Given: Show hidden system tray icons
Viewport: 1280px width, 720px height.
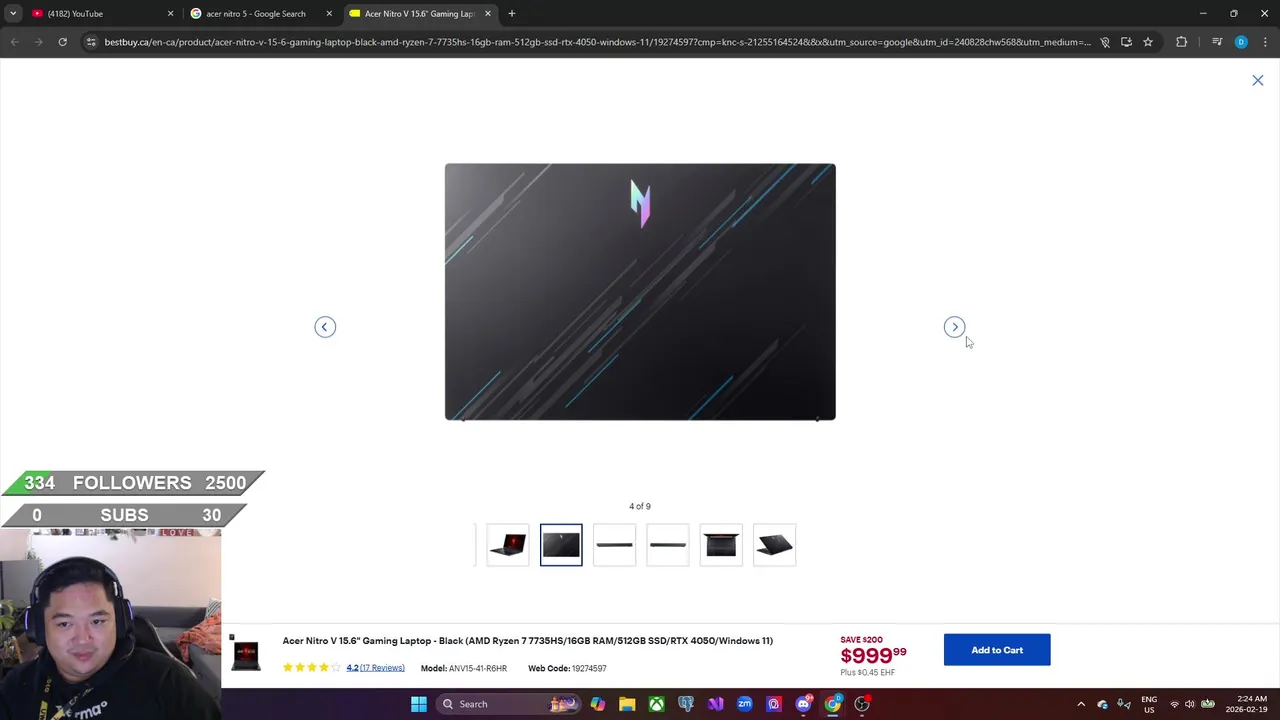Looking at the screenshot, I should [1081, 704].
